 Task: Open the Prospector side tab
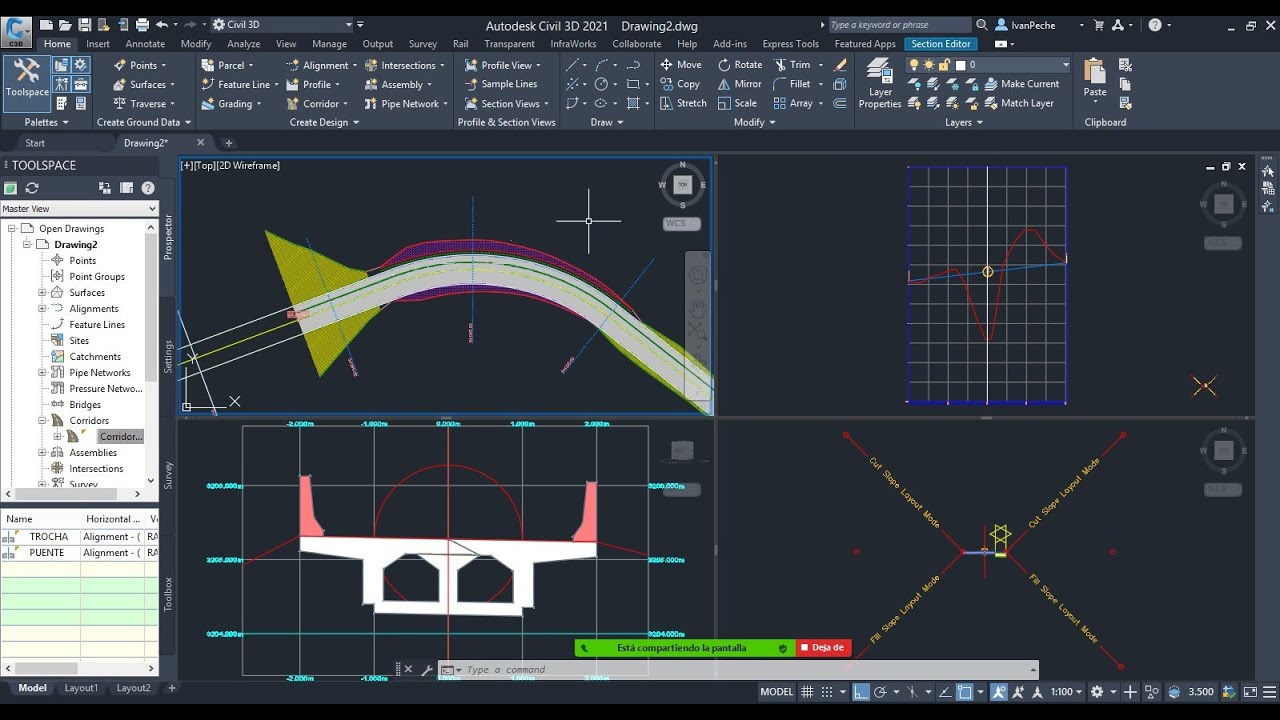coord(168,237)
